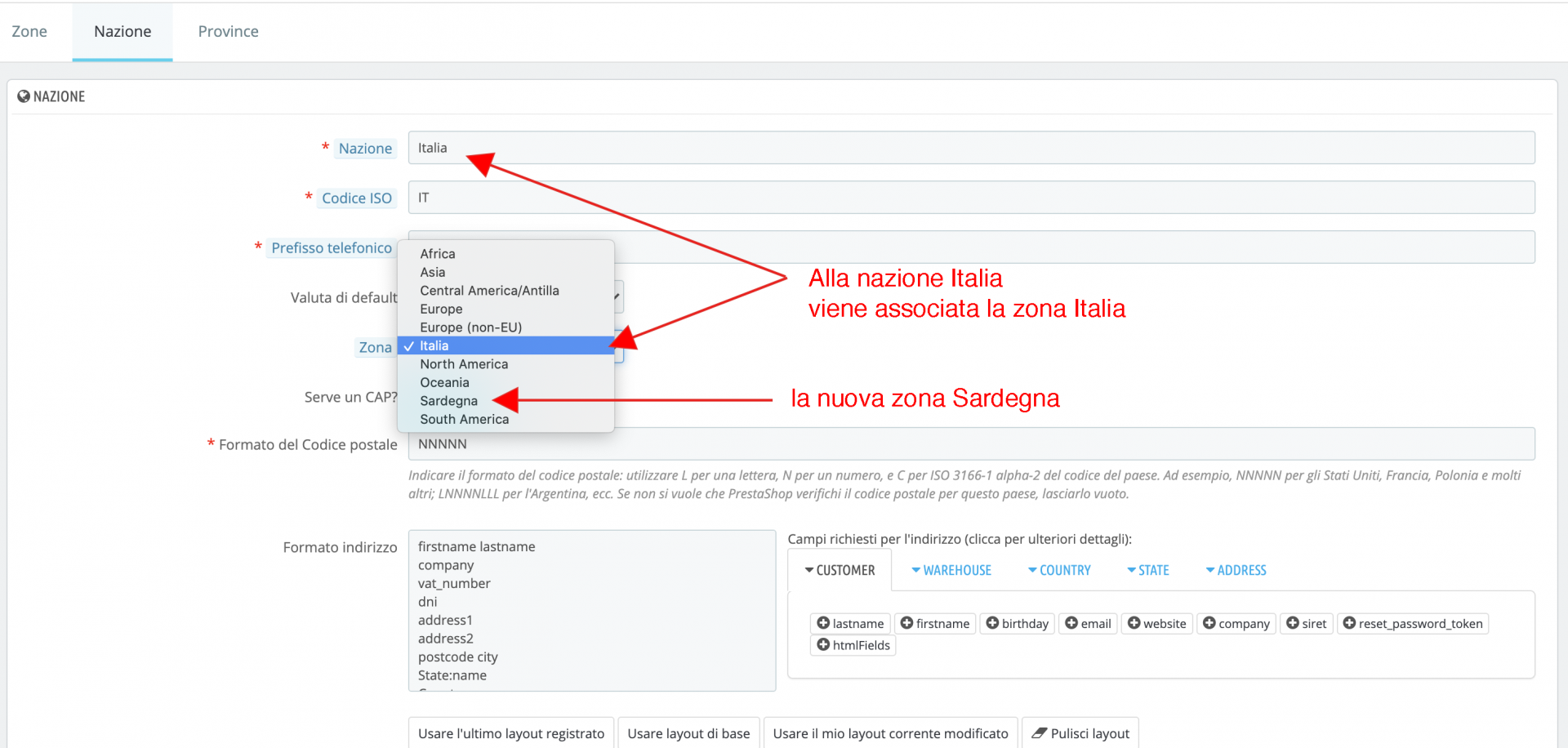
Task: Choose Europe zone option
Action: (506, 309)
